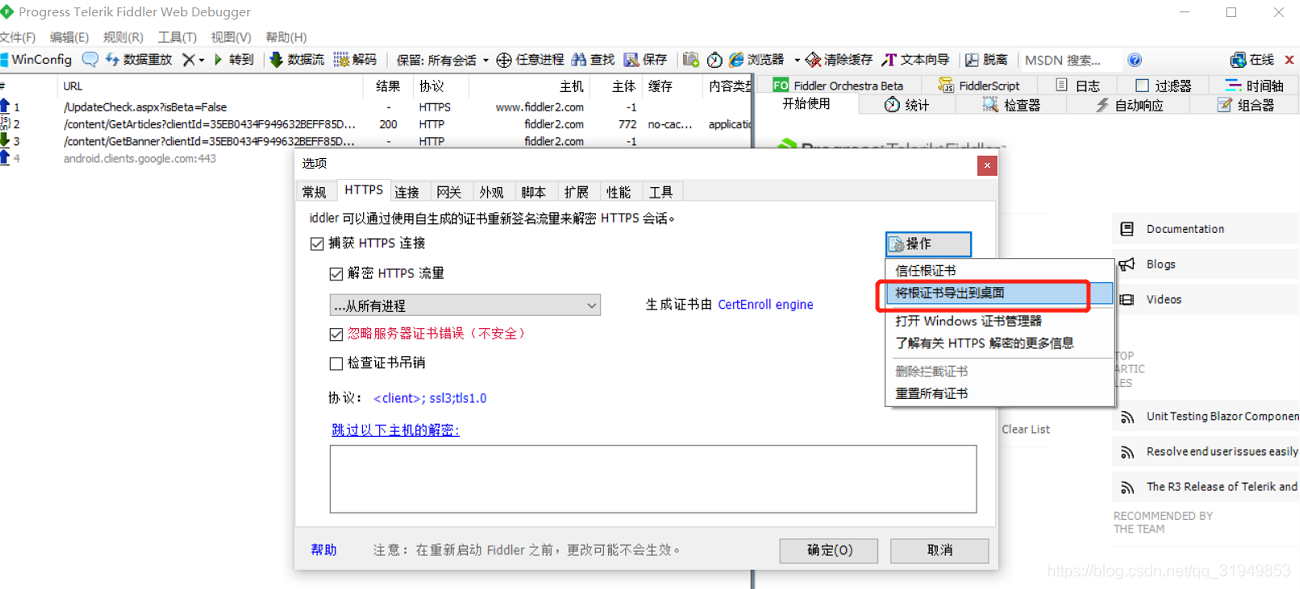Switch to the 统计 statistics tab

(x=907, y=104)
